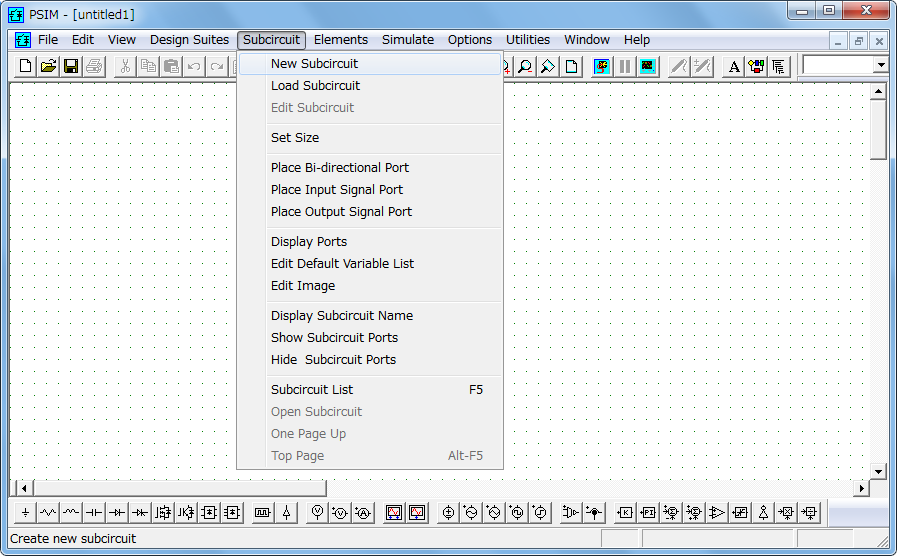897x556 pixels.
Task: Select the proportional block K icon
Action: [x=625, y=513]
